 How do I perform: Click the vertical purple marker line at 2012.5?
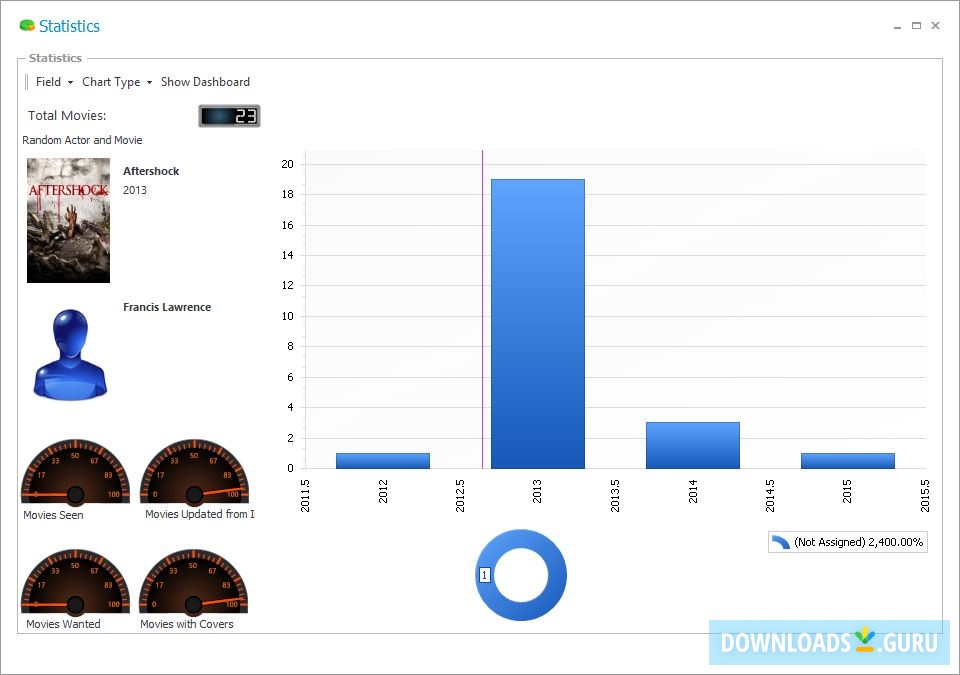click(x=483, y=310)
